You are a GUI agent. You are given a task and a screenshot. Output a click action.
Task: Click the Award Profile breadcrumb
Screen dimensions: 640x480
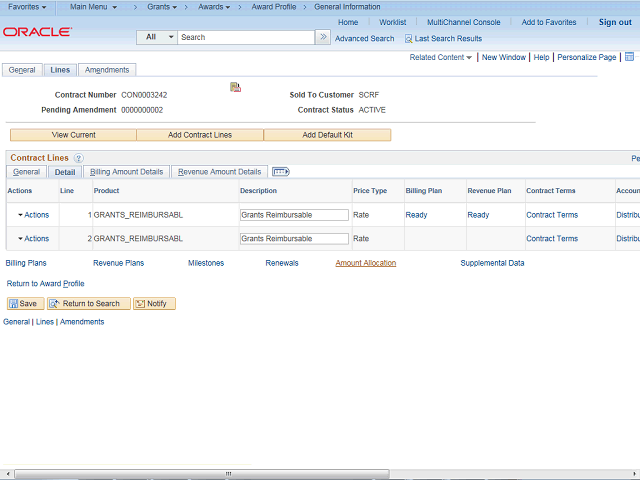[x=273, y=7]
